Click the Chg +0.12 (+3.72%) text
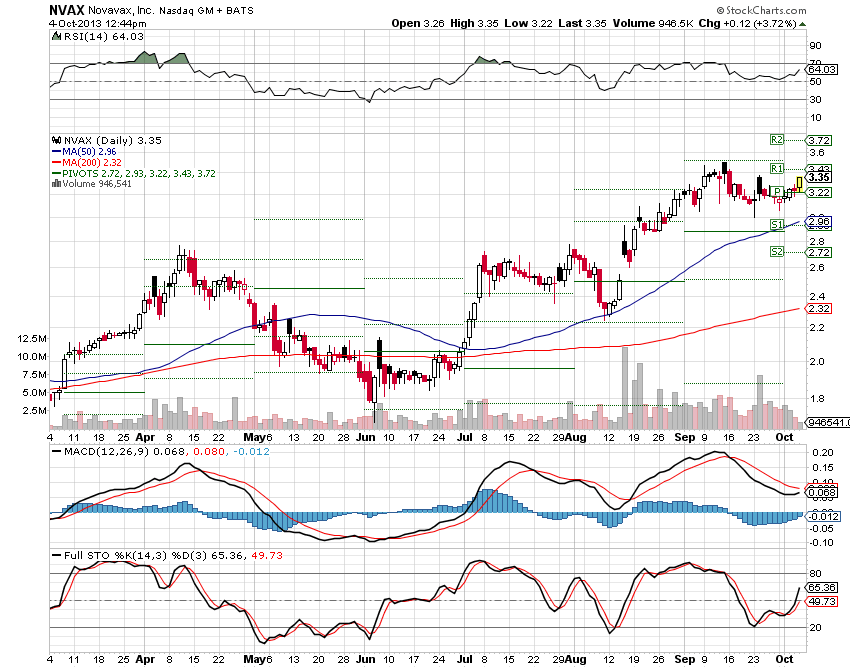 click(748, 23)
